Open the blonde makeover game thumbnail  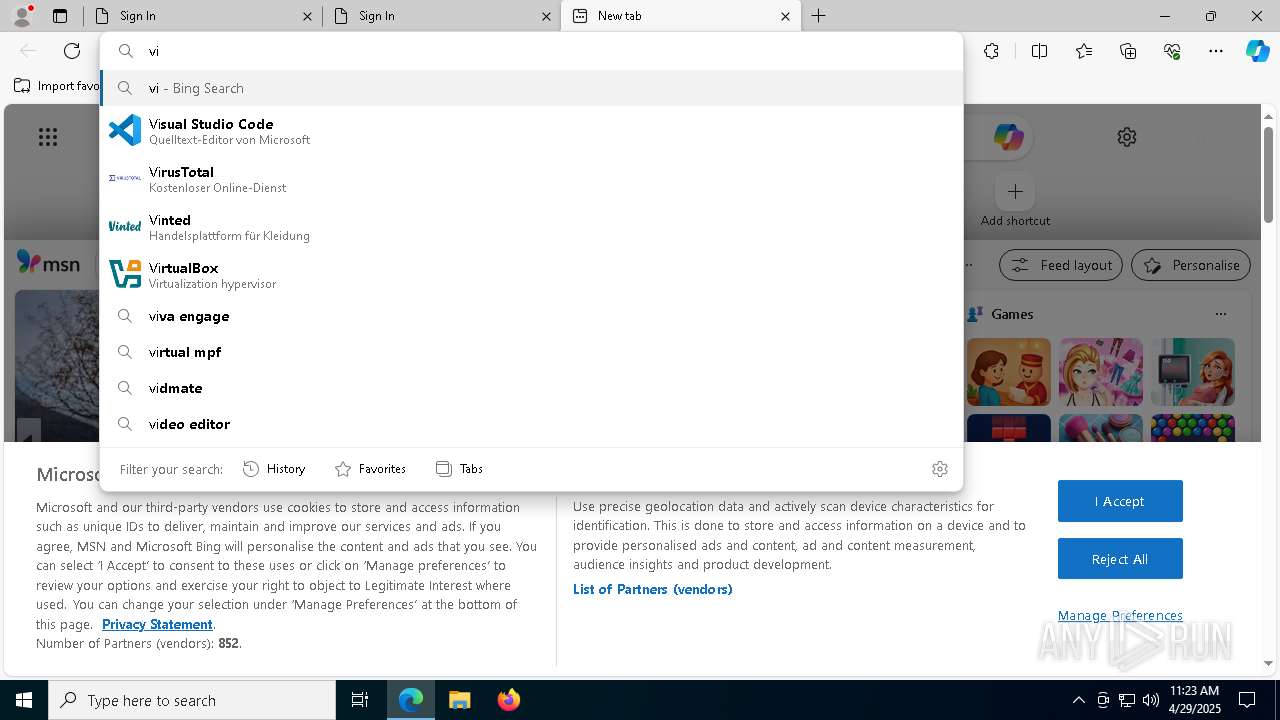point(1101,372)
